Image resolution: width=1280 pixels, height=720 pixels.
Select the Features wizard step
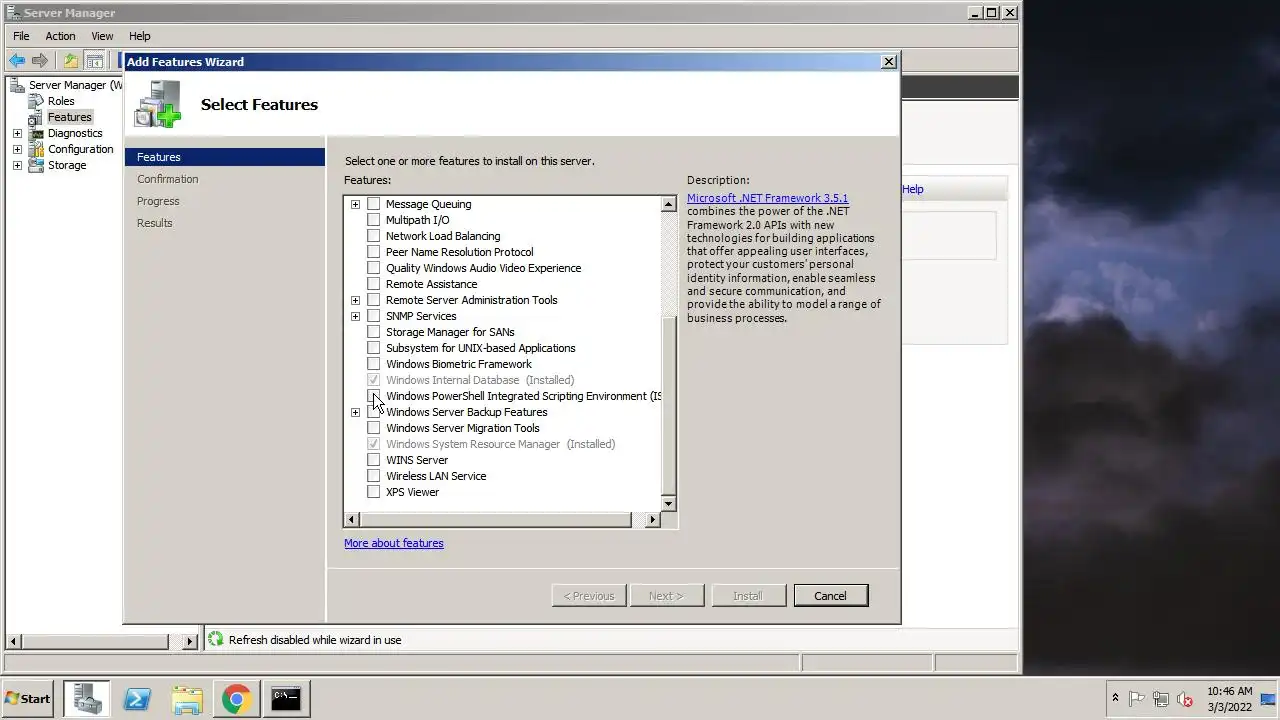(x=225, y=157)
